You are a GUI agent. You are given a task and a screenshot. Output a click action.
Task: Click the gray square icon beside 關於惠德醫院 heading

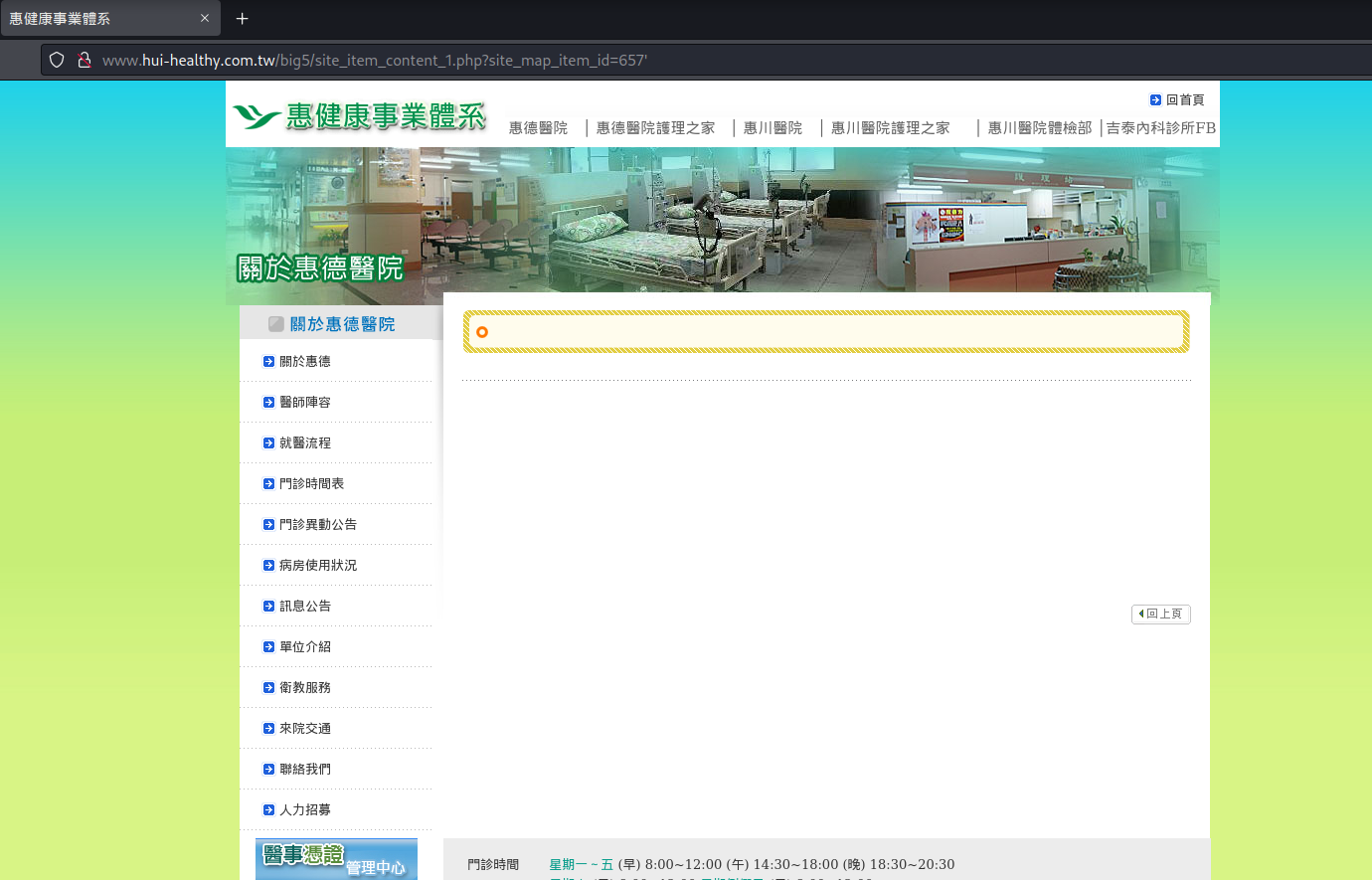(x=276, y=324)
